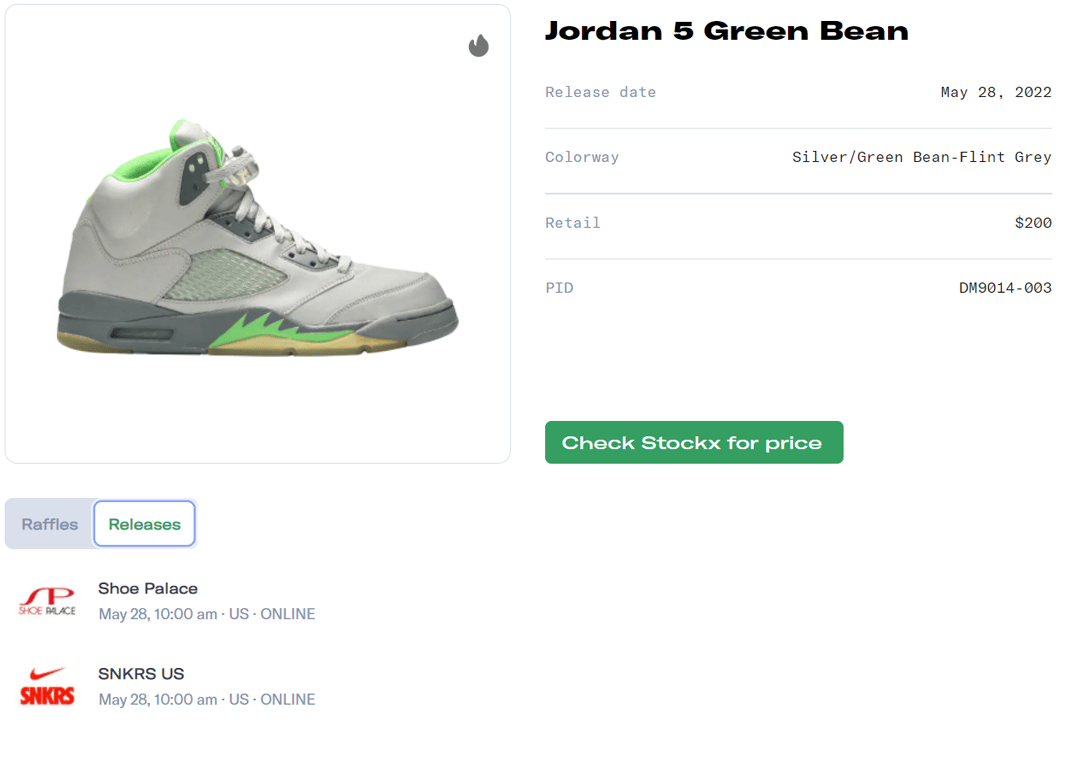This screenshot has height=760, width=1080.
Task: Click the Colorway label
Action: [x=582, y=157]
